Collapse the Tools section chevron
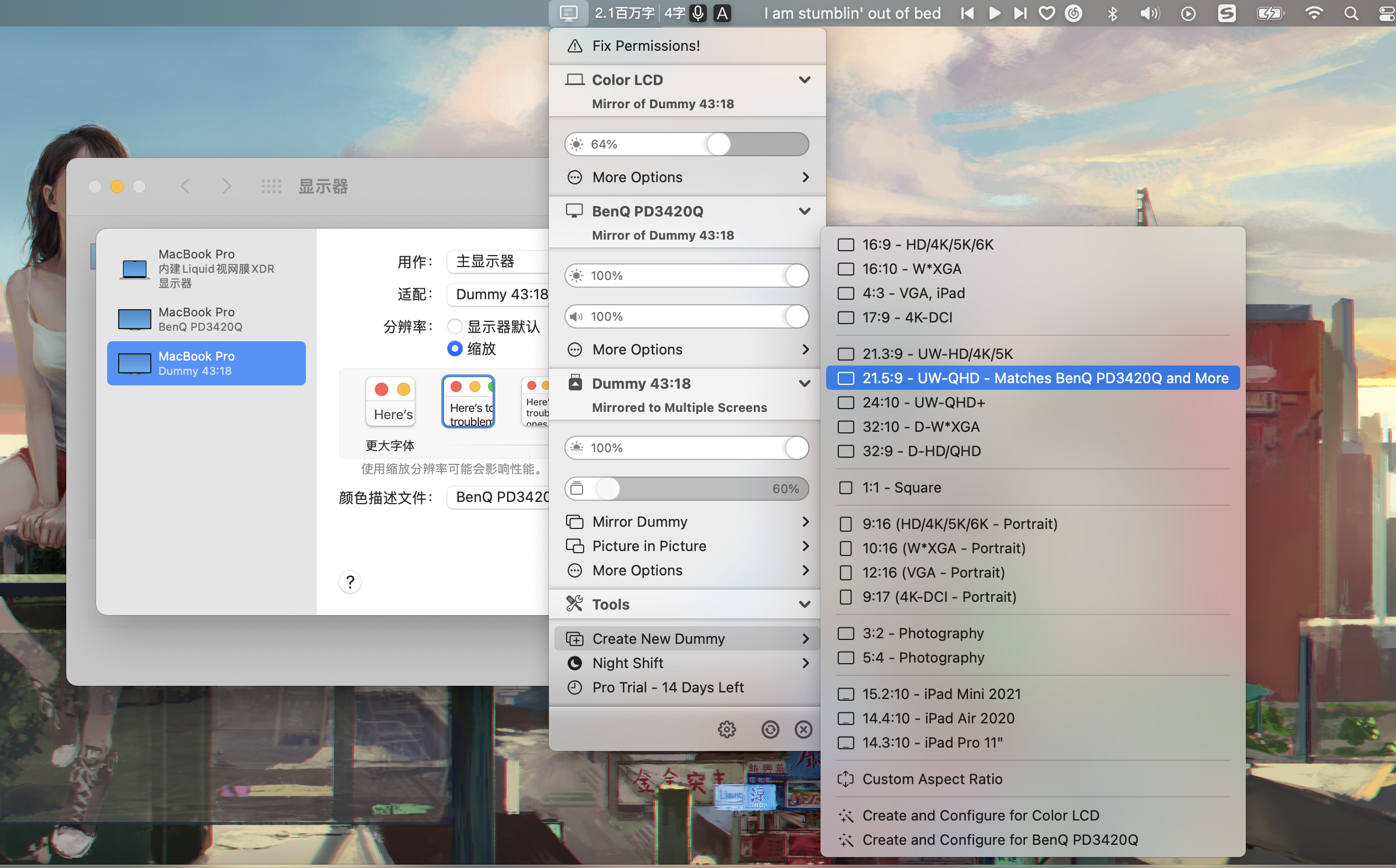This screenshot has width=1396, height=868. pyautogui.click(x=804, y=605)
